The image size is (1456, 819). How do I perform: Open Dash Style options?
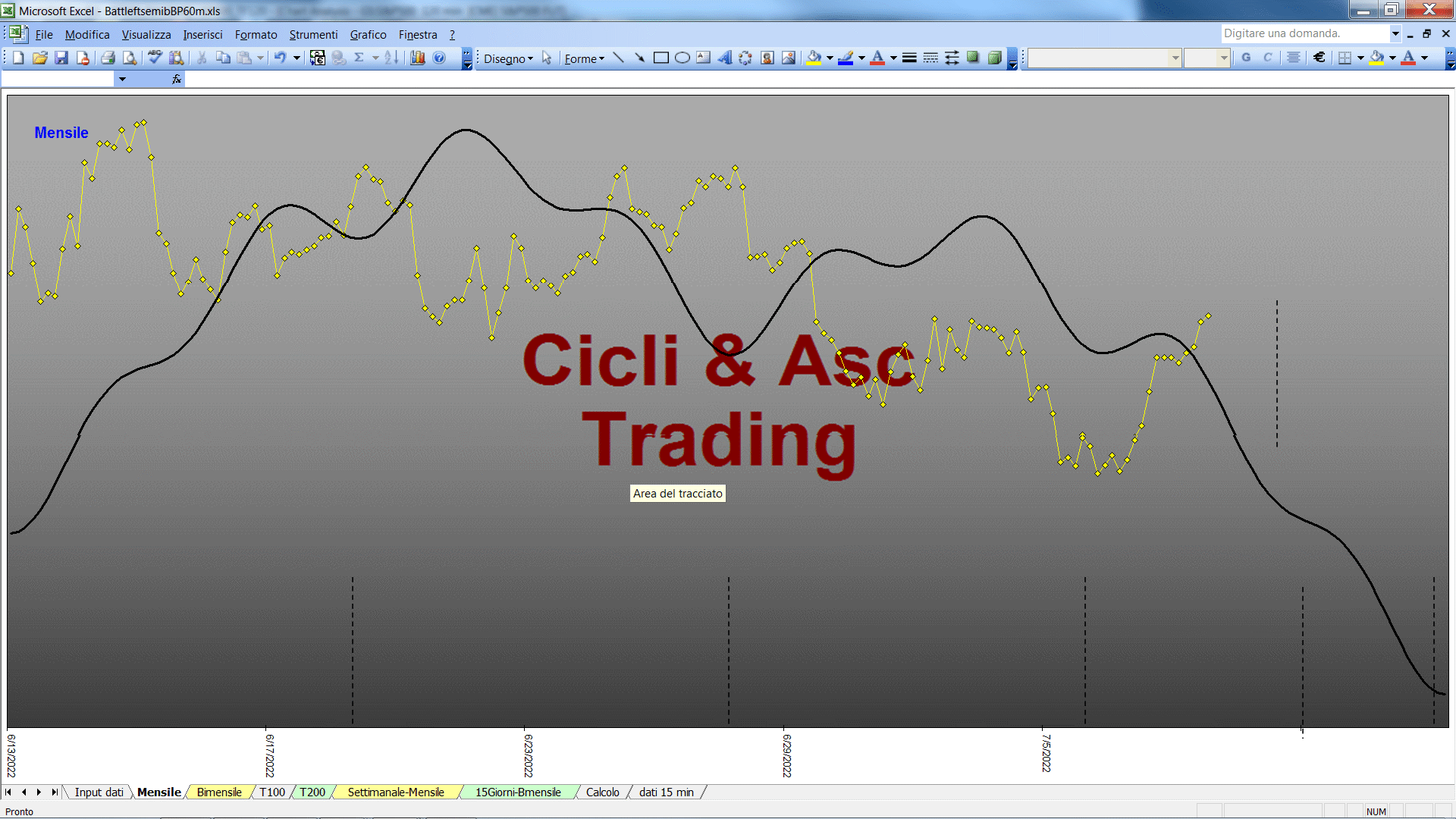pyautogui.click(x=930, y=58)
